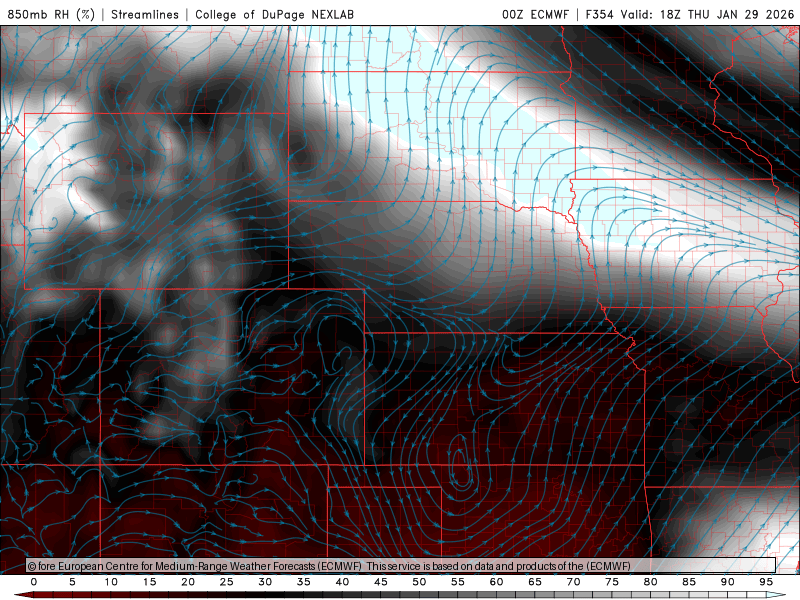
Task: Click 'College of DuPage NEXLAB' header text
Action: 274,14
